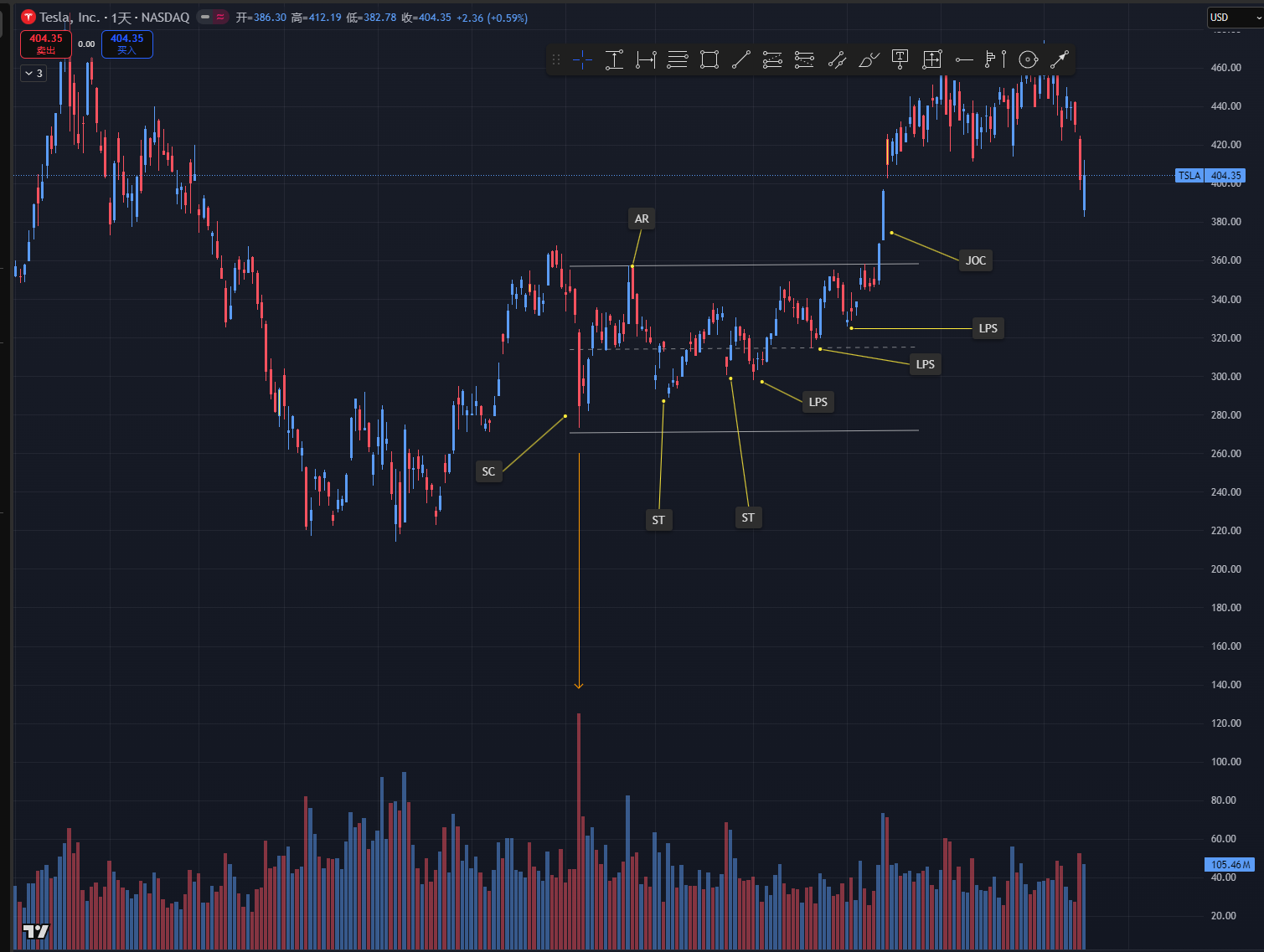Select the circle drawing tool
This screenshot has width=1264, height=952.
click(x=1028, y=59)
